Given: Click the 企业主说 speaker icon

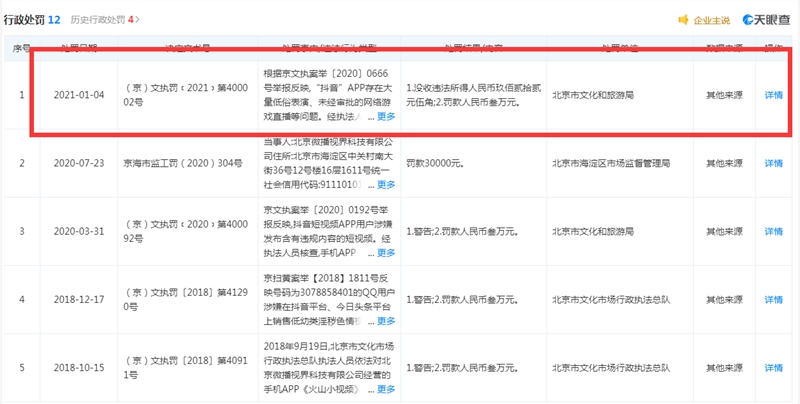Looking at the screenshot, I should [x=683, y=20].
